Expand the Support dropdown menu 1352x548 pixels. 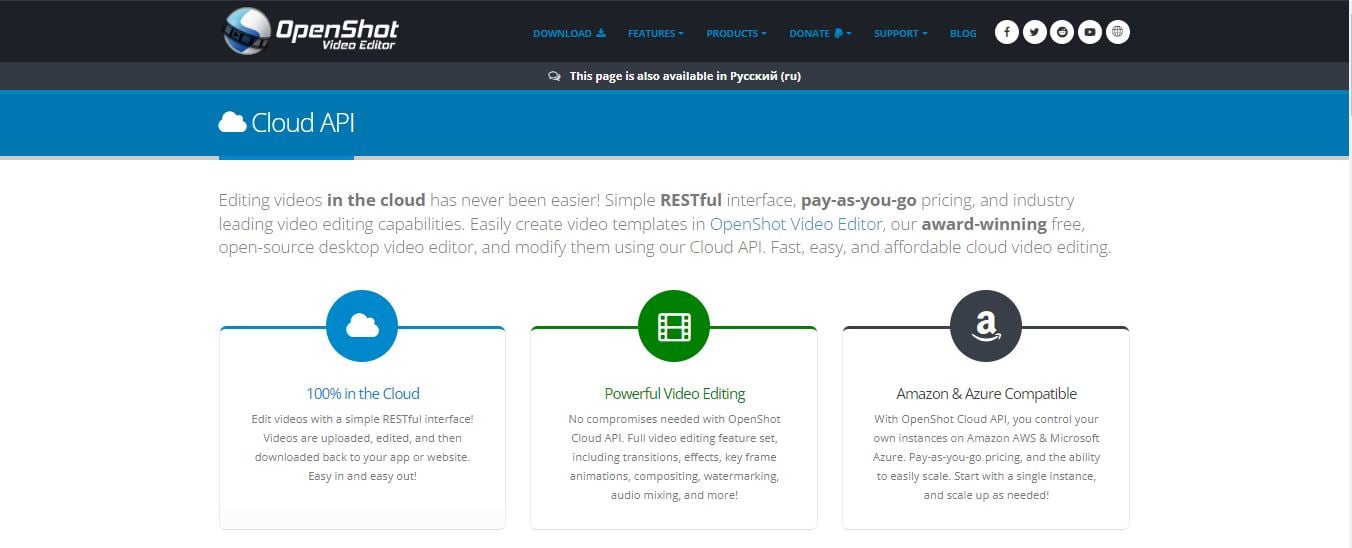pyautogui.click(x=900, y=34)
